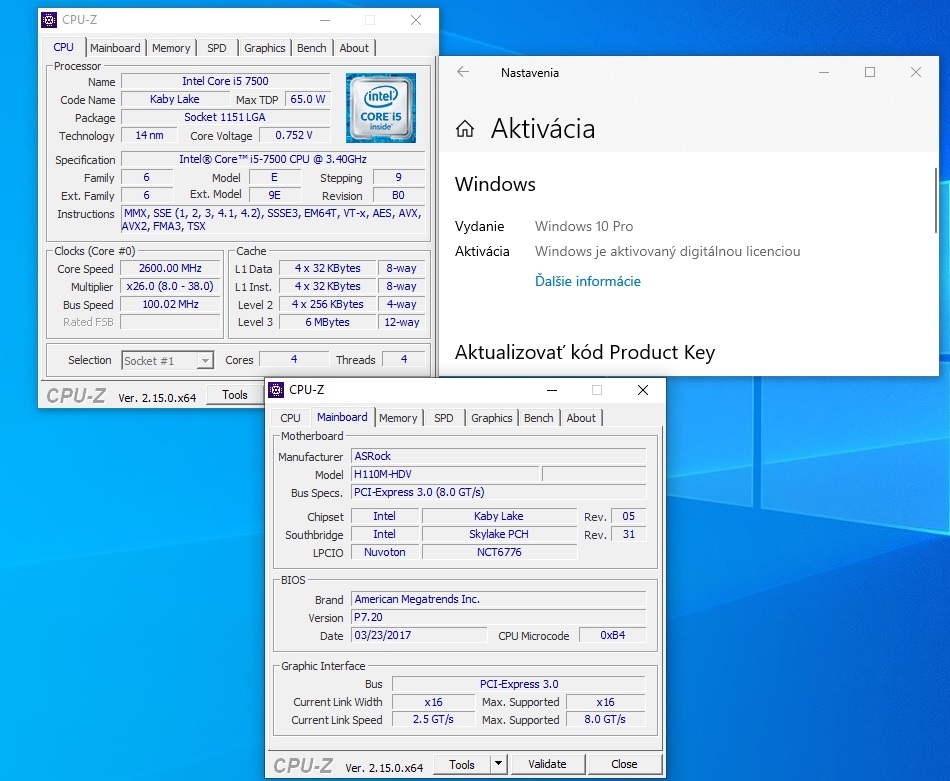
Task: Open the Socket #1 selection dropdown
Action: [x=167, y=360]
